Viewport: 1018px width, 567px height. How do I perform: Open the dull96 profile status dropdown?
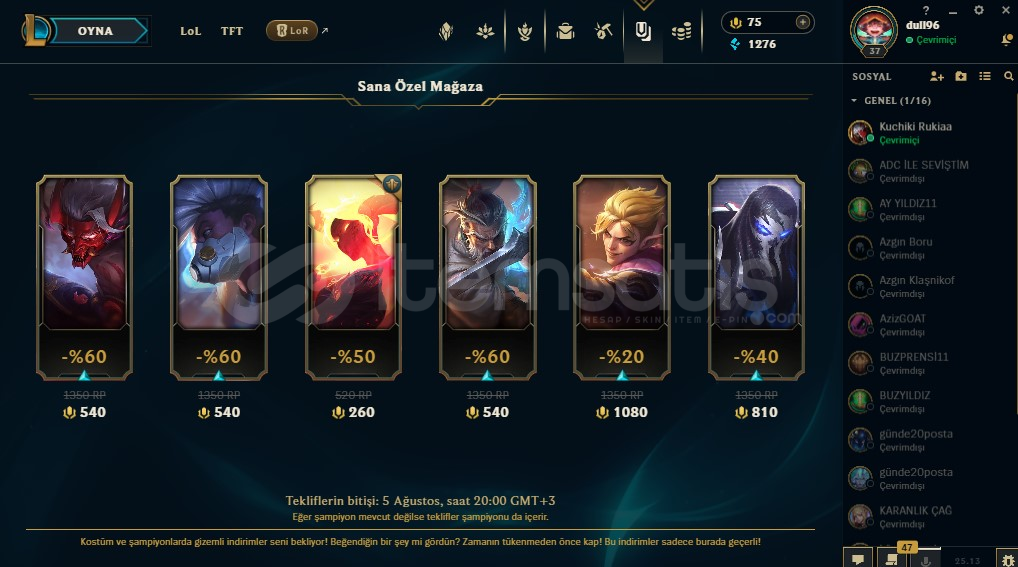coord(931,40)
